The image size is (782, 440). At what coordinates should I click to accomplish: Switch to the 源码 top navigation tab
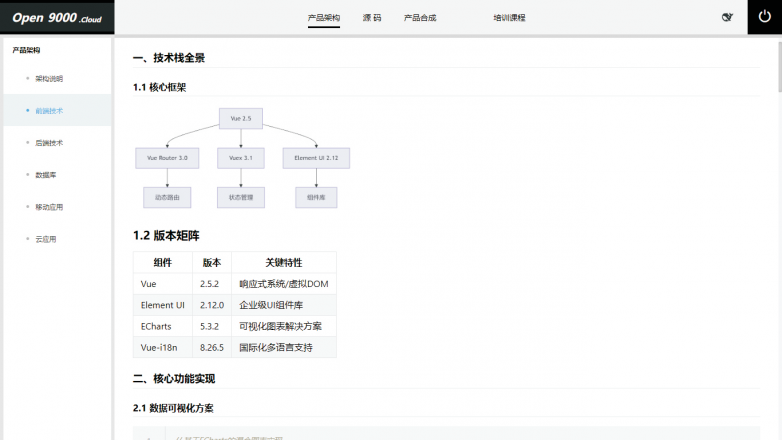tap(371, 18)
